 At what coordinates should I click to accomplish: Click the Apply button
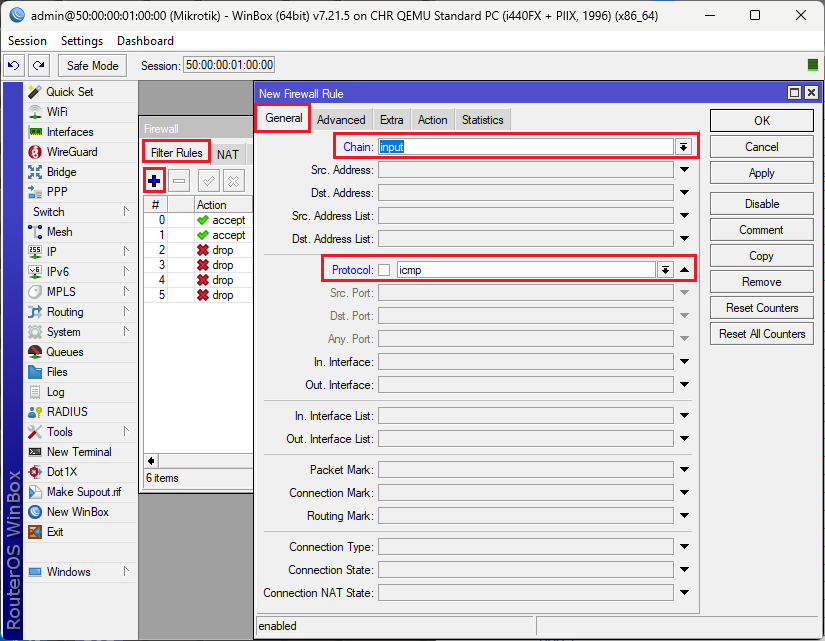(761, 173)
